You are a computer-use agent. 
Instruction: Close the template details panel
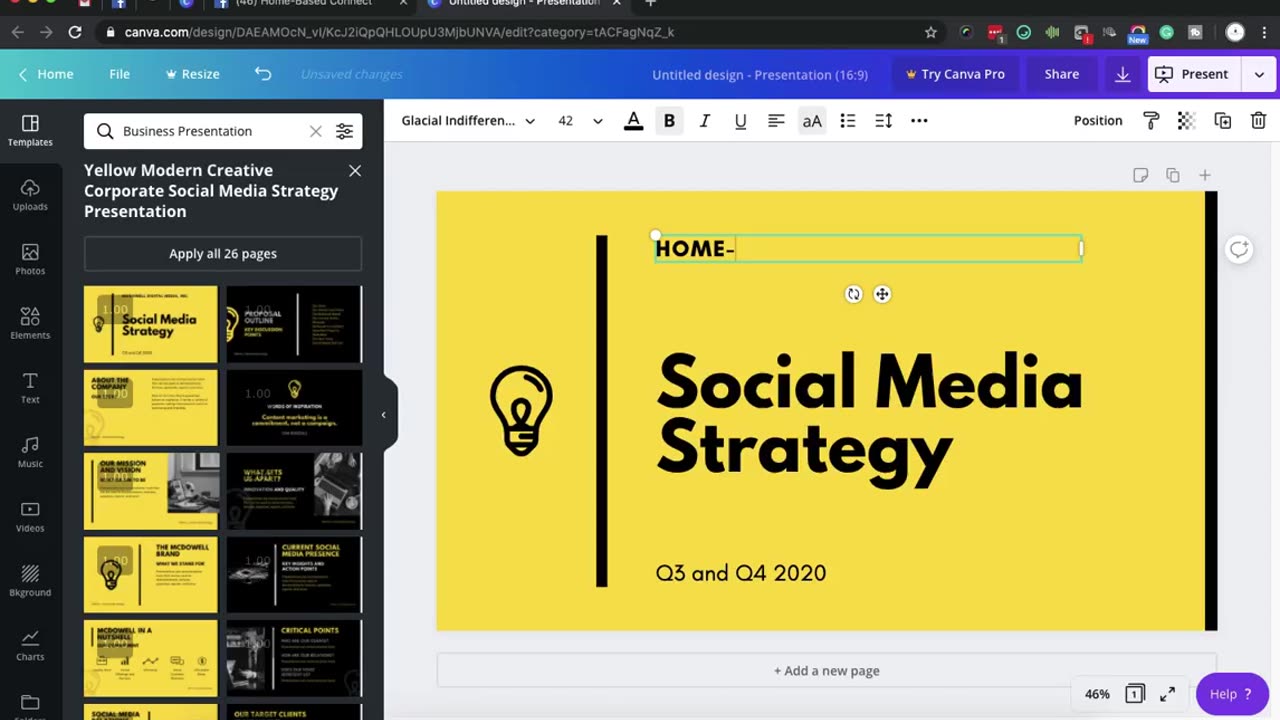click(355, 171)
